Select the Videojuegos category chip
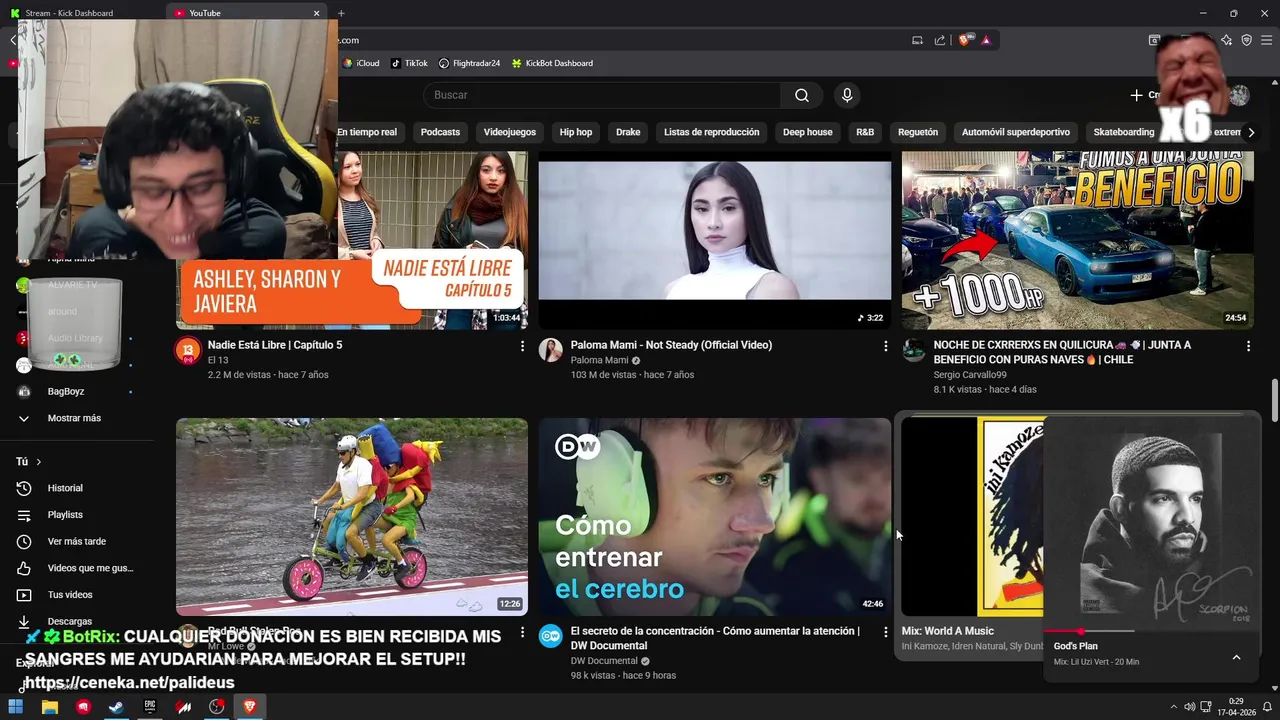 509,132
